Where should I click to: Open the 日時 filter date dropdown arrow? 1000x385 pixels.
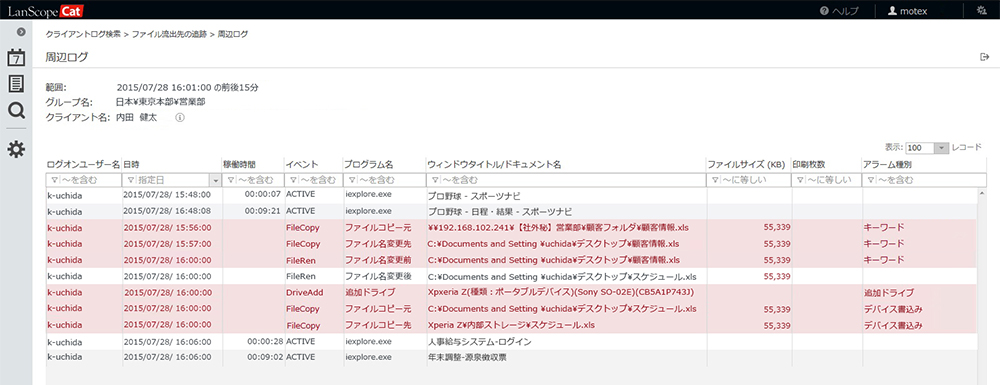click(215, 180)
